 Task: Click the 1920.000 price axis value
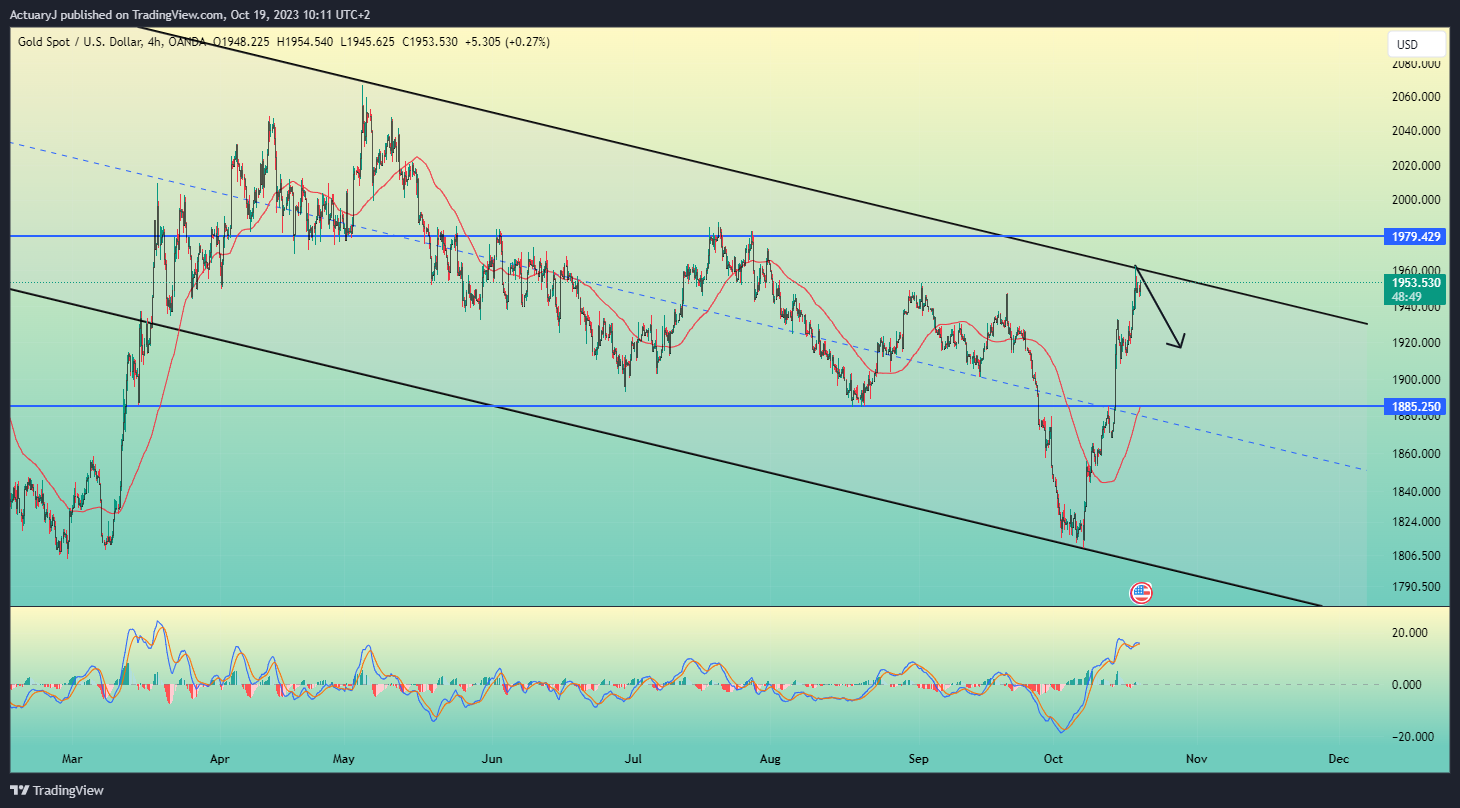1416,343
